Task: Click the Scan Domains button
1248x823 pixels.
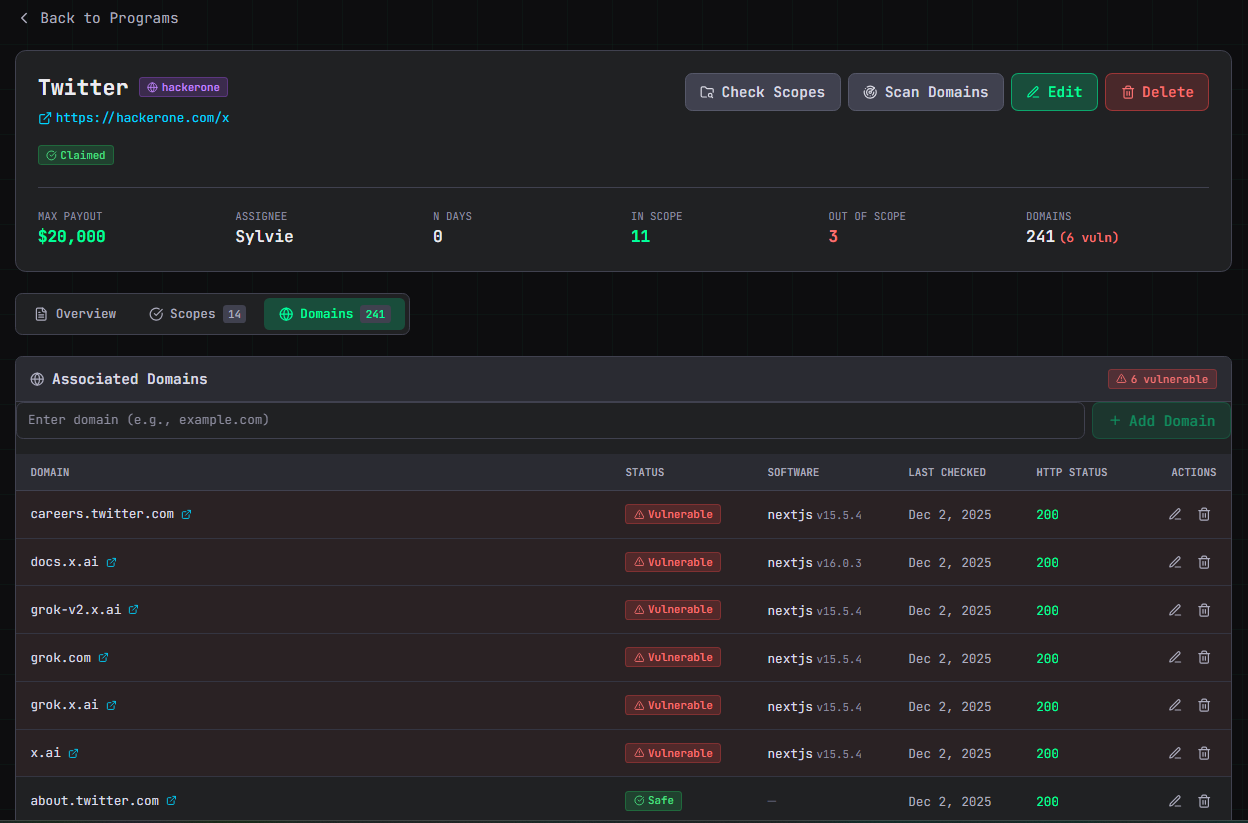Action: [x=926, y=92]
